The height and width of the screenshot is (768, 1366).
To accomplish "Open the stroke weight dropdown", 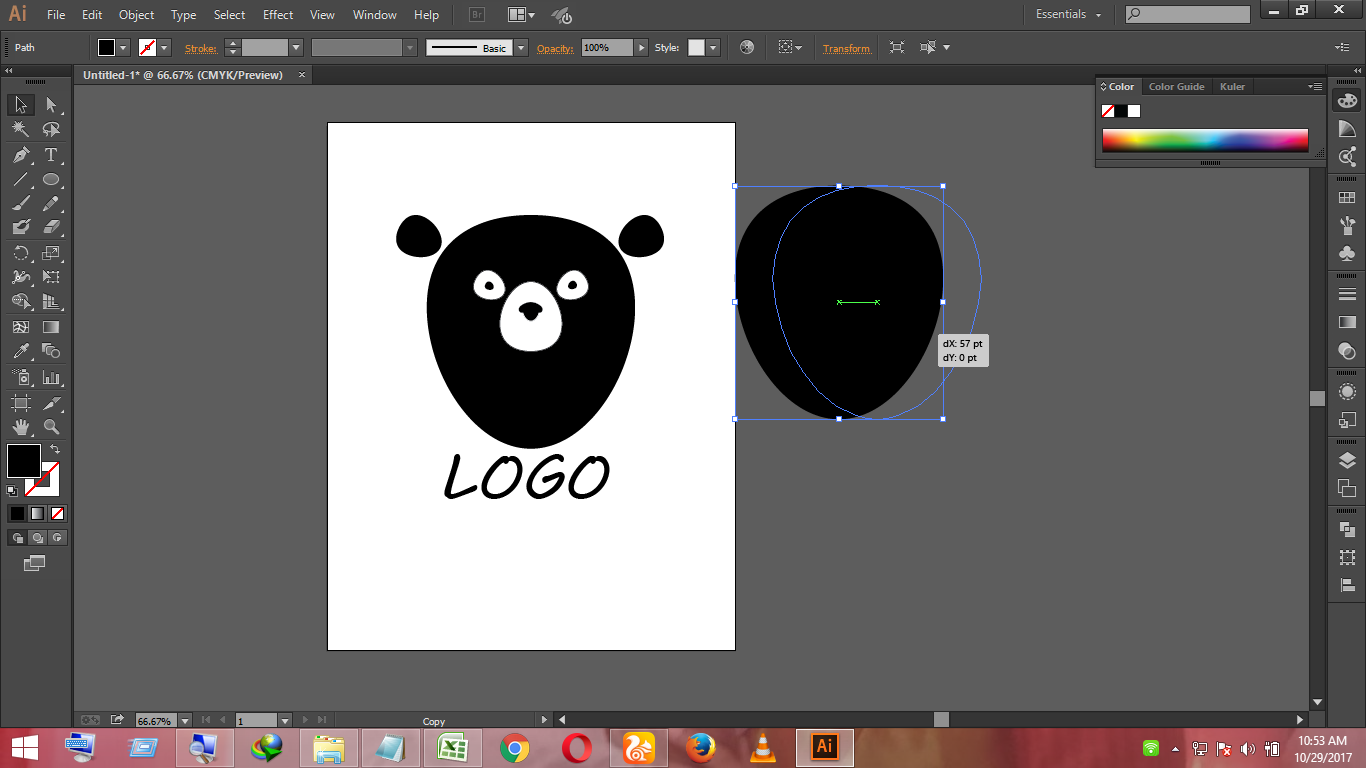I will point(296,47).
